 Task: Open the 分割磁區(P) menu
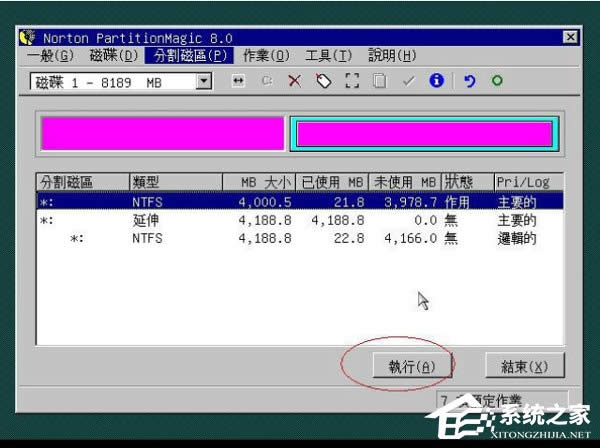[x=189, y=56]
